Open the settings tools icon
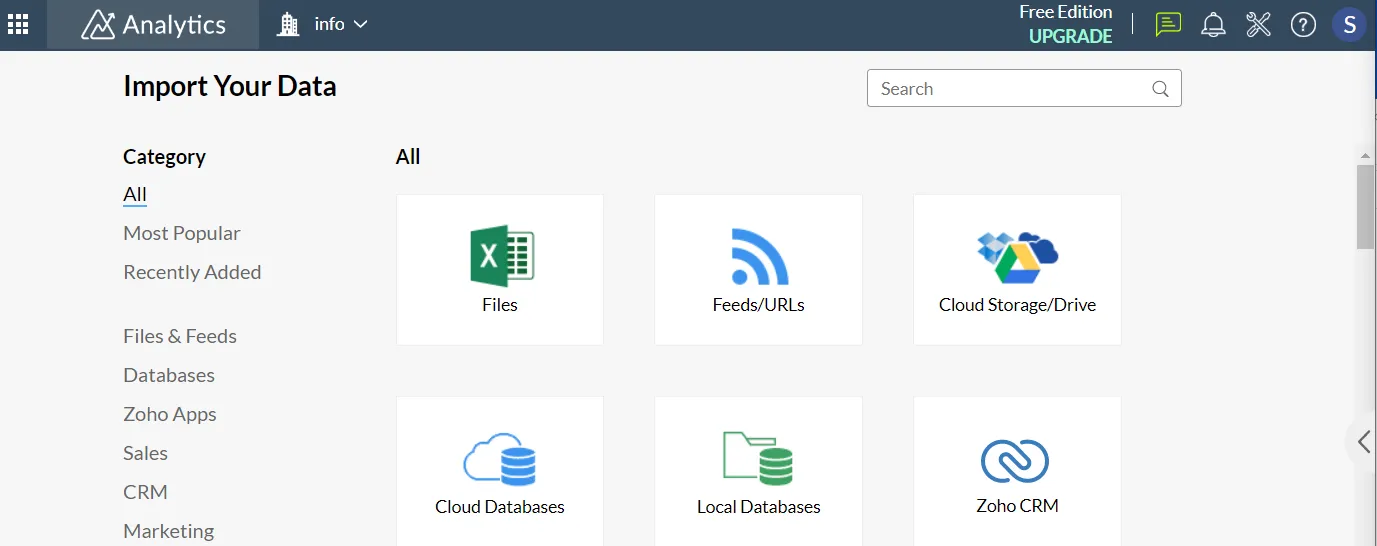 coord(1258,25)
